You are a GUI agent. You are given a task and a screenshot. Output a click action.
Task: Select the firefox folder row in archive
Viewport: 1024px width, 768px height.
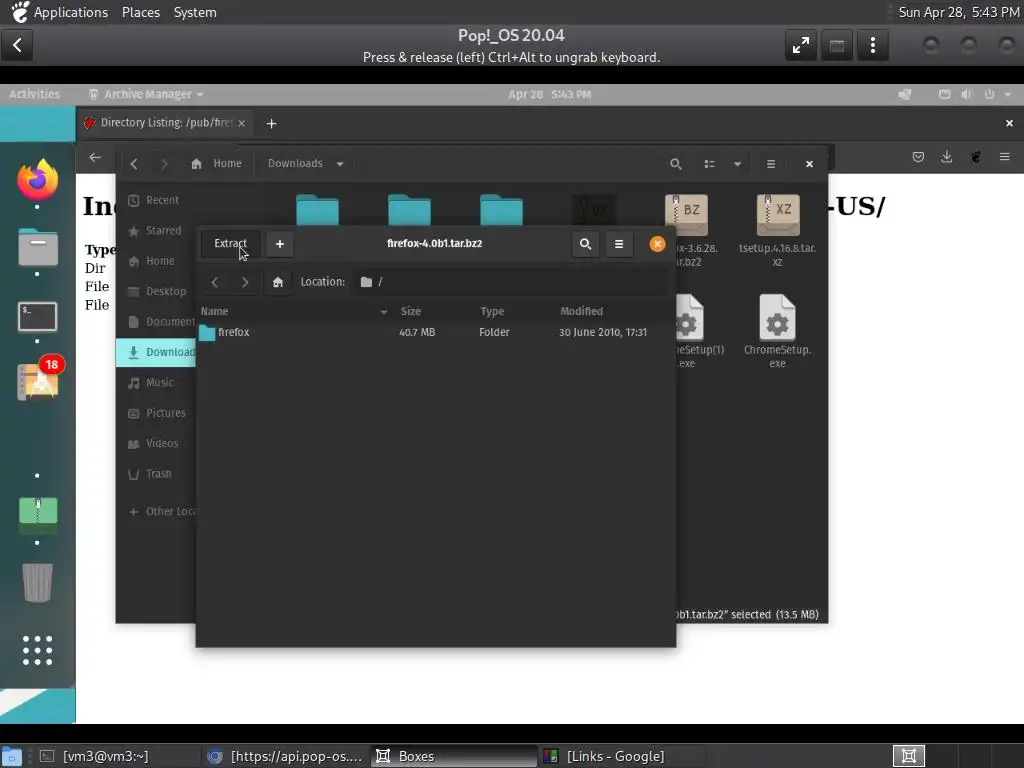point(436,332)
